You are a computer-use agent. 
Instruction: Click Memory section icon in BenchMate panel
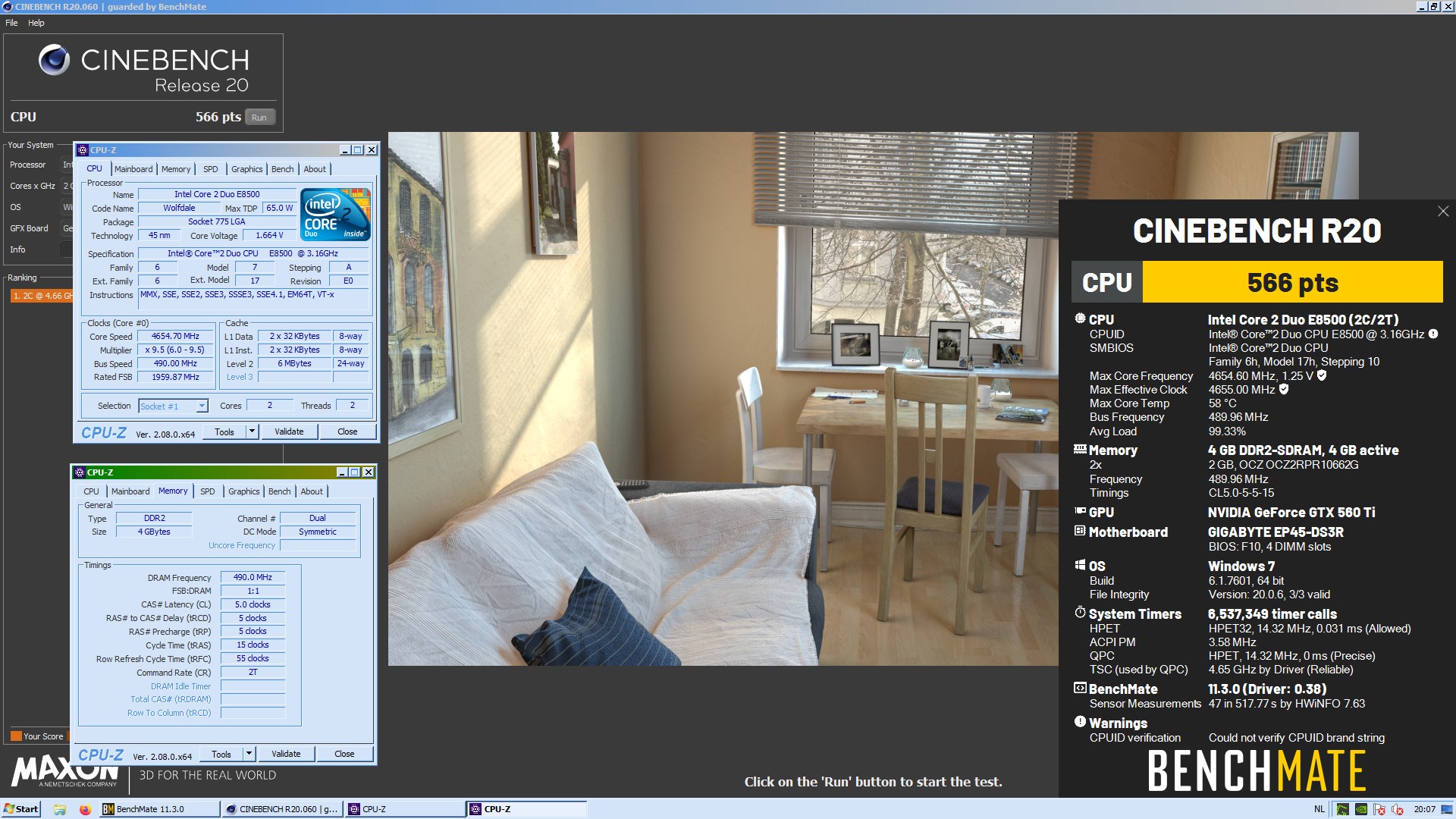pos(1080,449)
